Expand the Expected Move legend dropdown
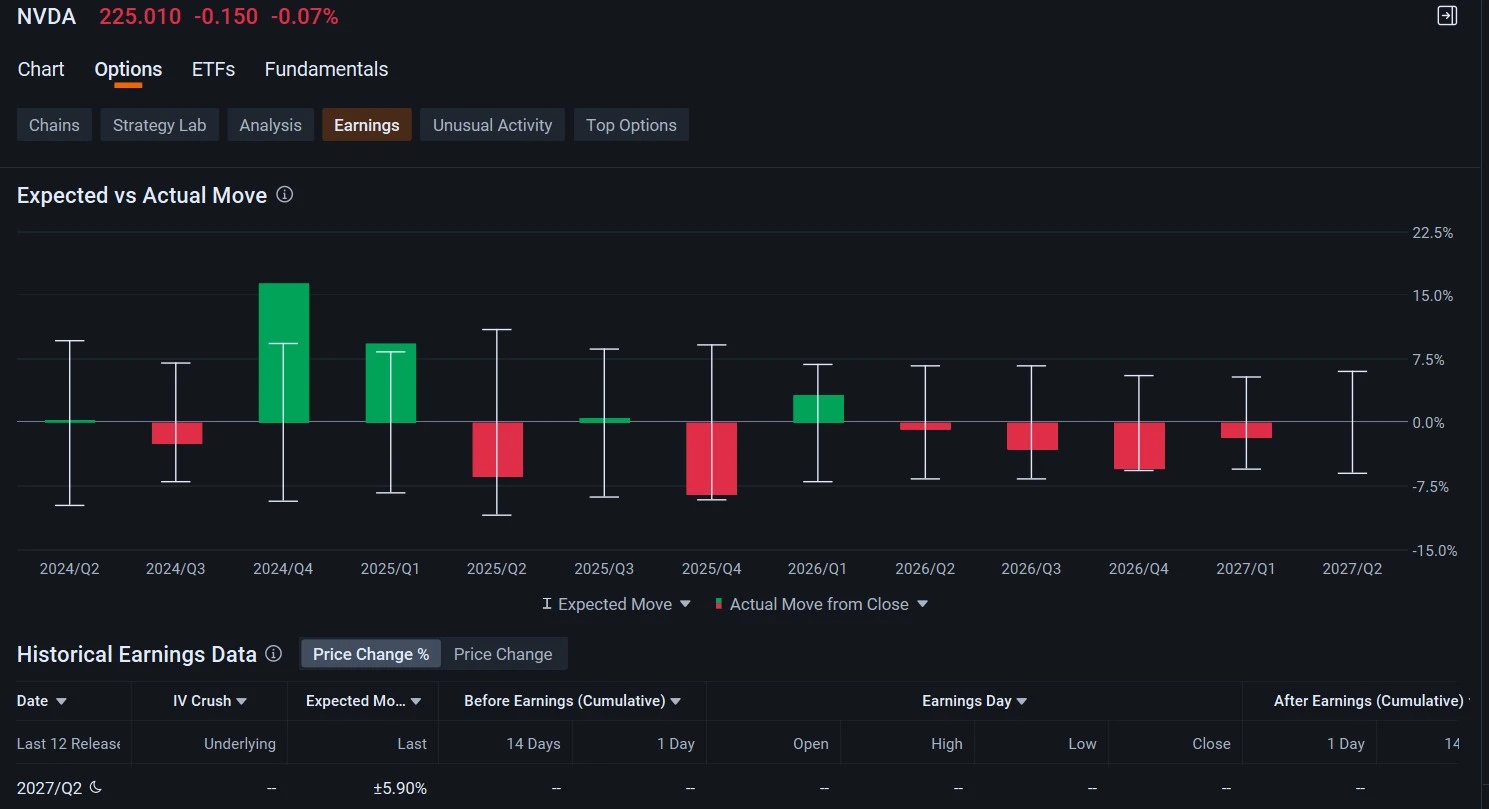The height and width of the screenshot is (809, 1489). point(685,604)
